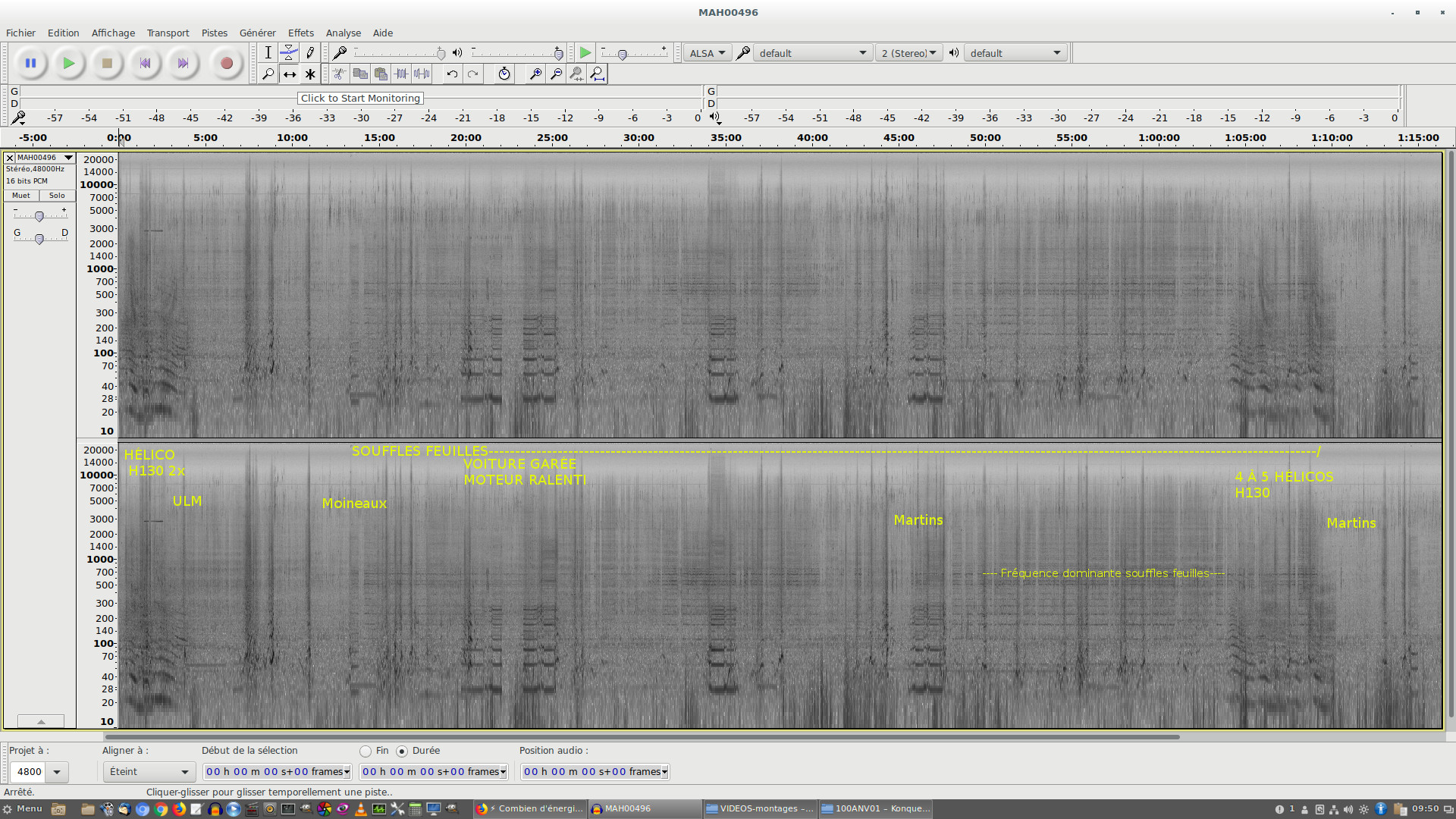
Task: Select the Draw pencil tool
Action: 310,52
